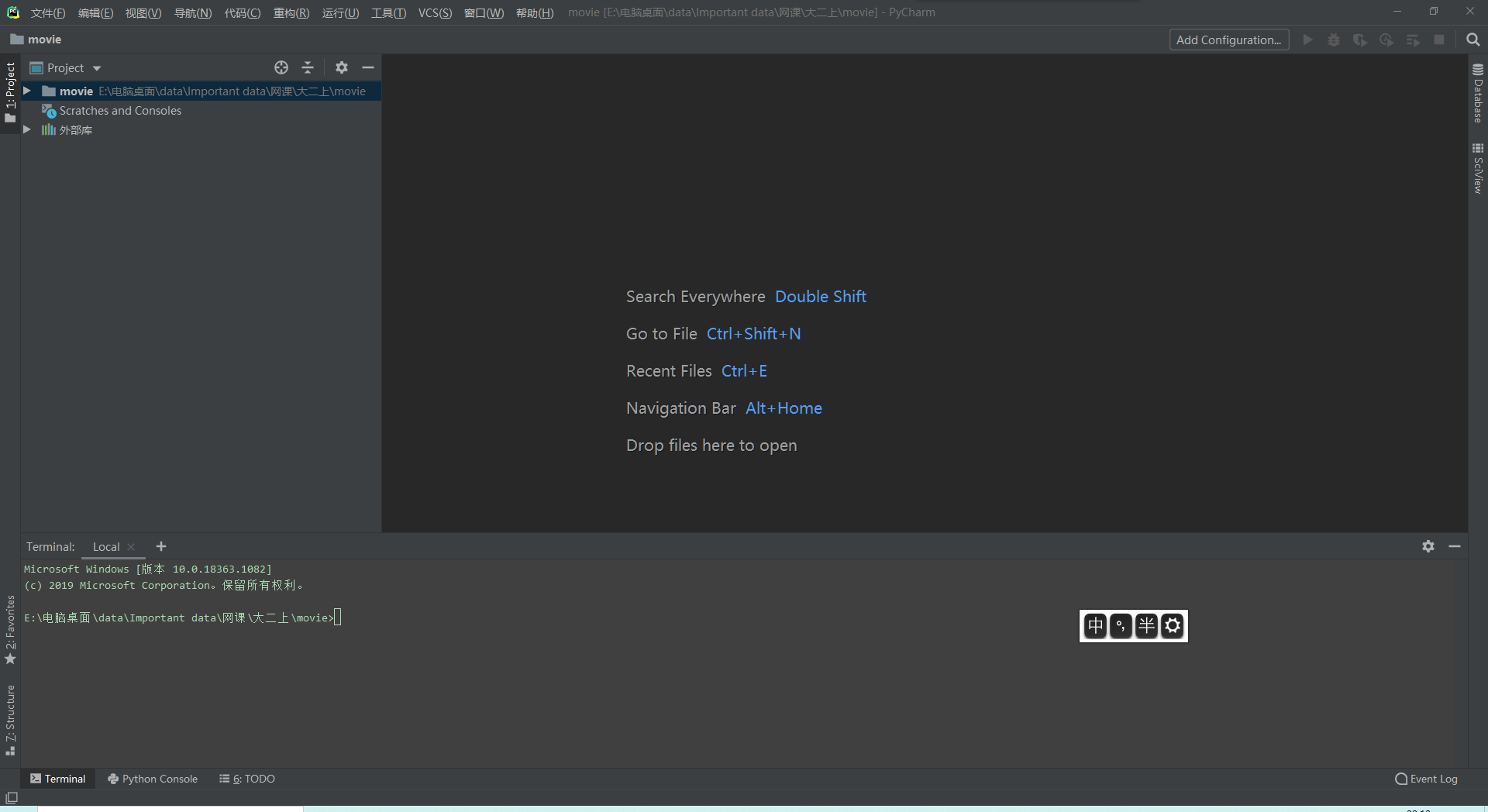
Task: Open the 视图(V) menu
Action: coord(143,12)
